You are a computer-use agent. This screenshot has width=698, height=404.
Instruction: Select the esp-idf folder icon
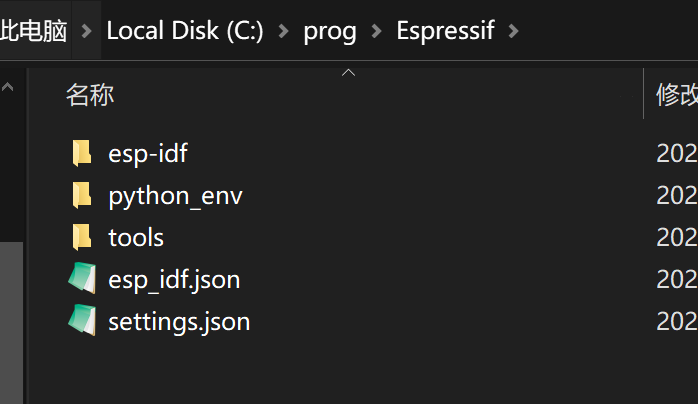point(82,153)
